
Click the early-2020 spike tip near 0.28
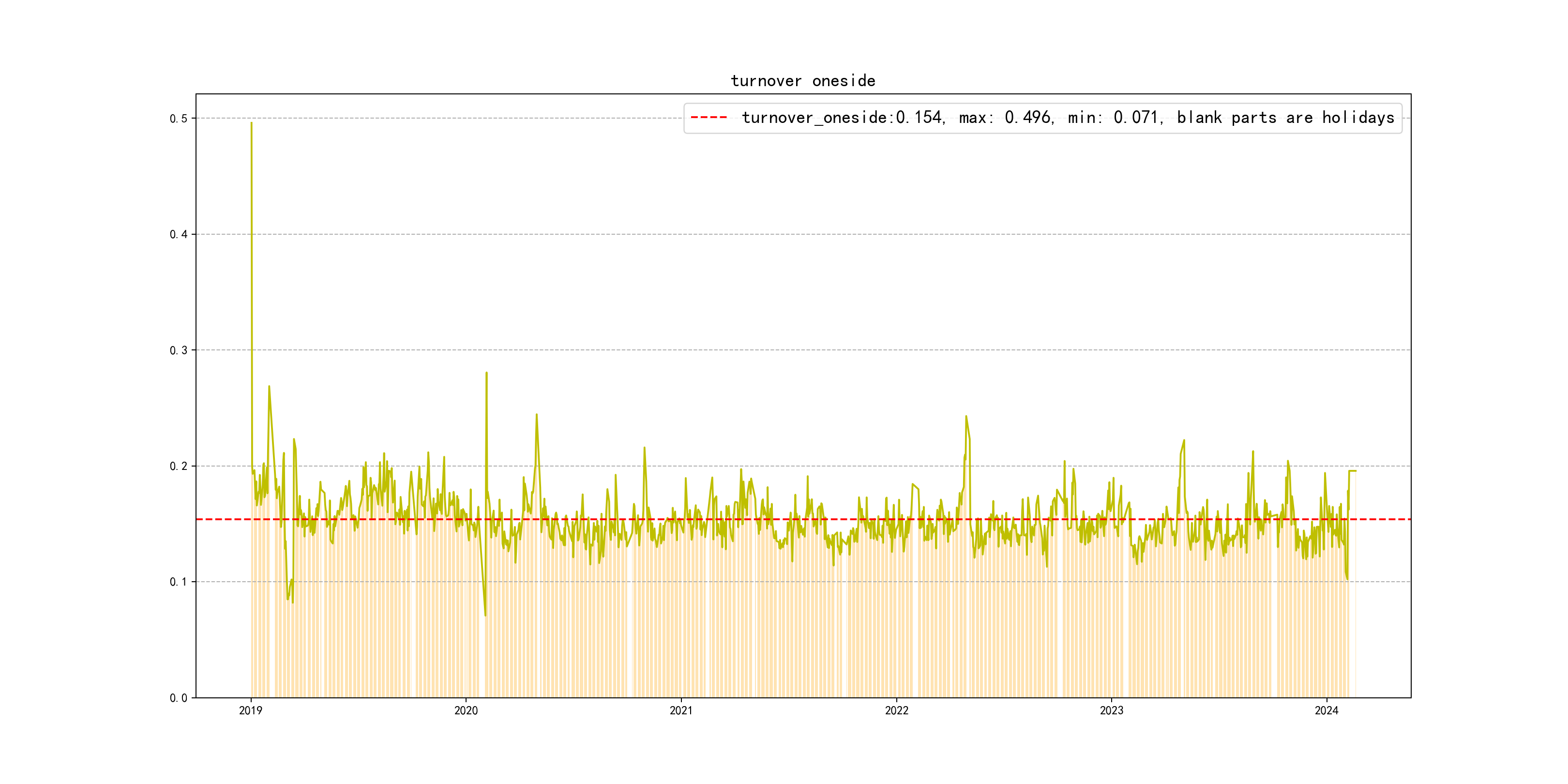[x=486, y=373]
